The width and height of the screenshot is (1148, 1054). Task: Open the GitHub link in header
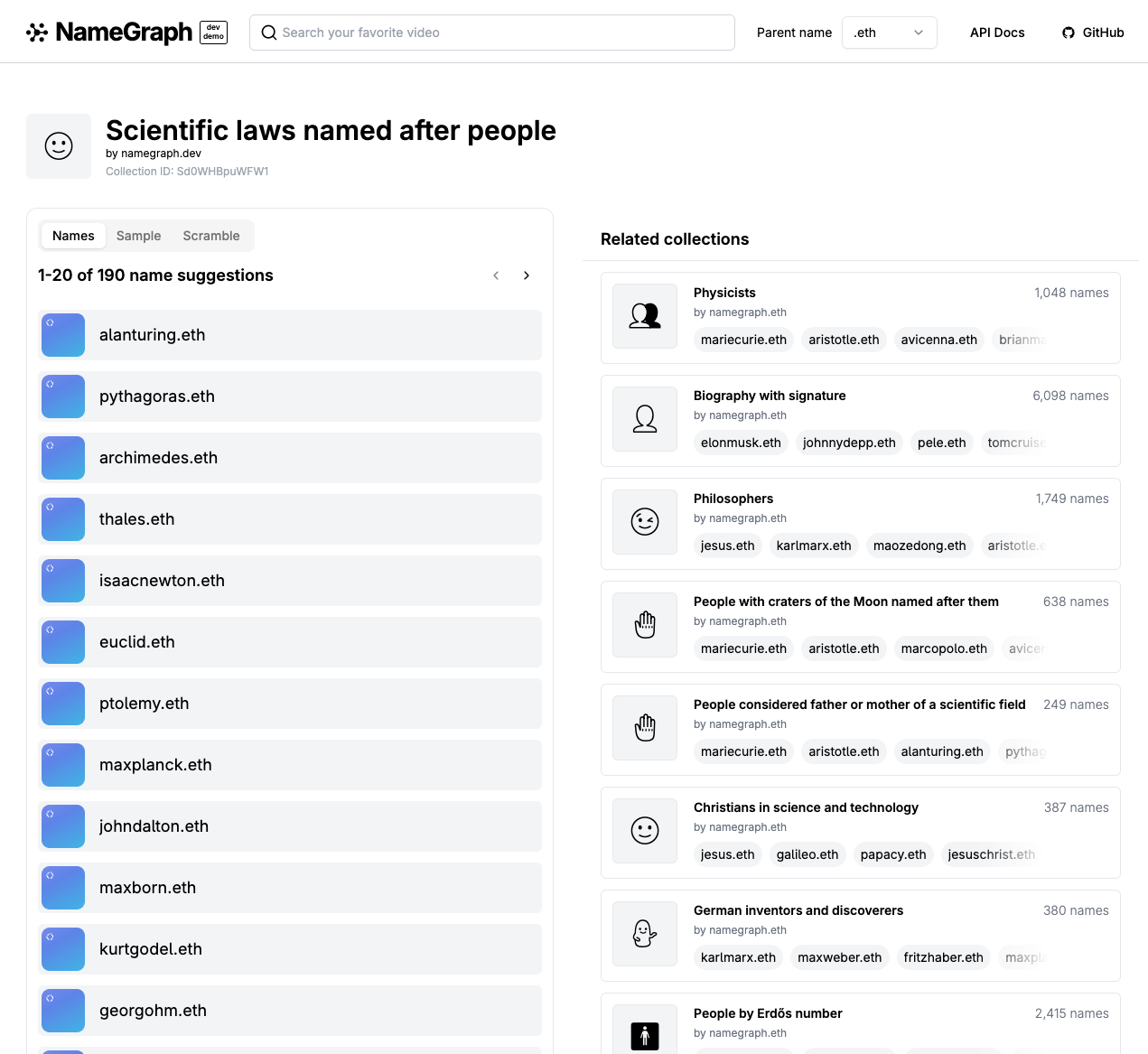point(1093,33)
